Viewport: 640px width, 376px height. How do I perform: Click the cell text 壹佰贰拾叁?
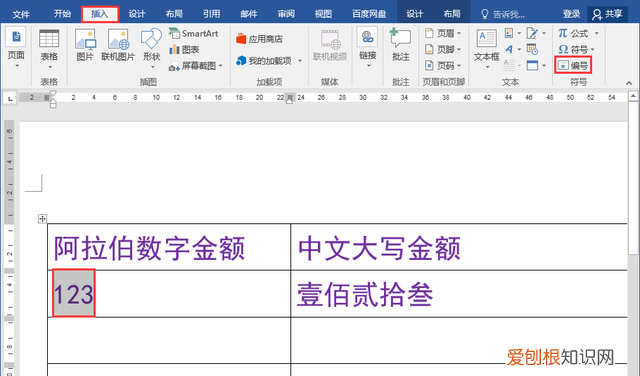(x=364, y=294)
